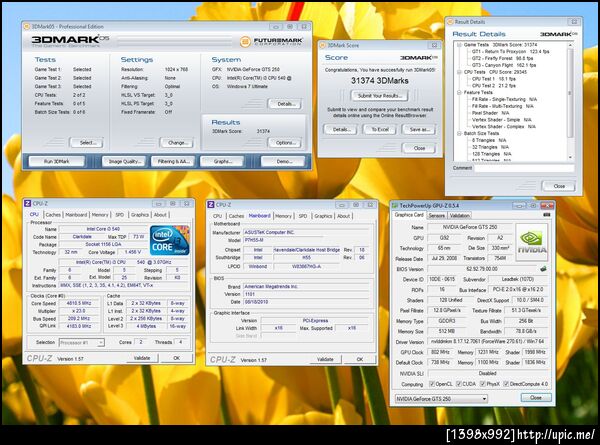Switch to the Caches tab in CPU window
The image size is (600, 445).
tap(53, 215)
